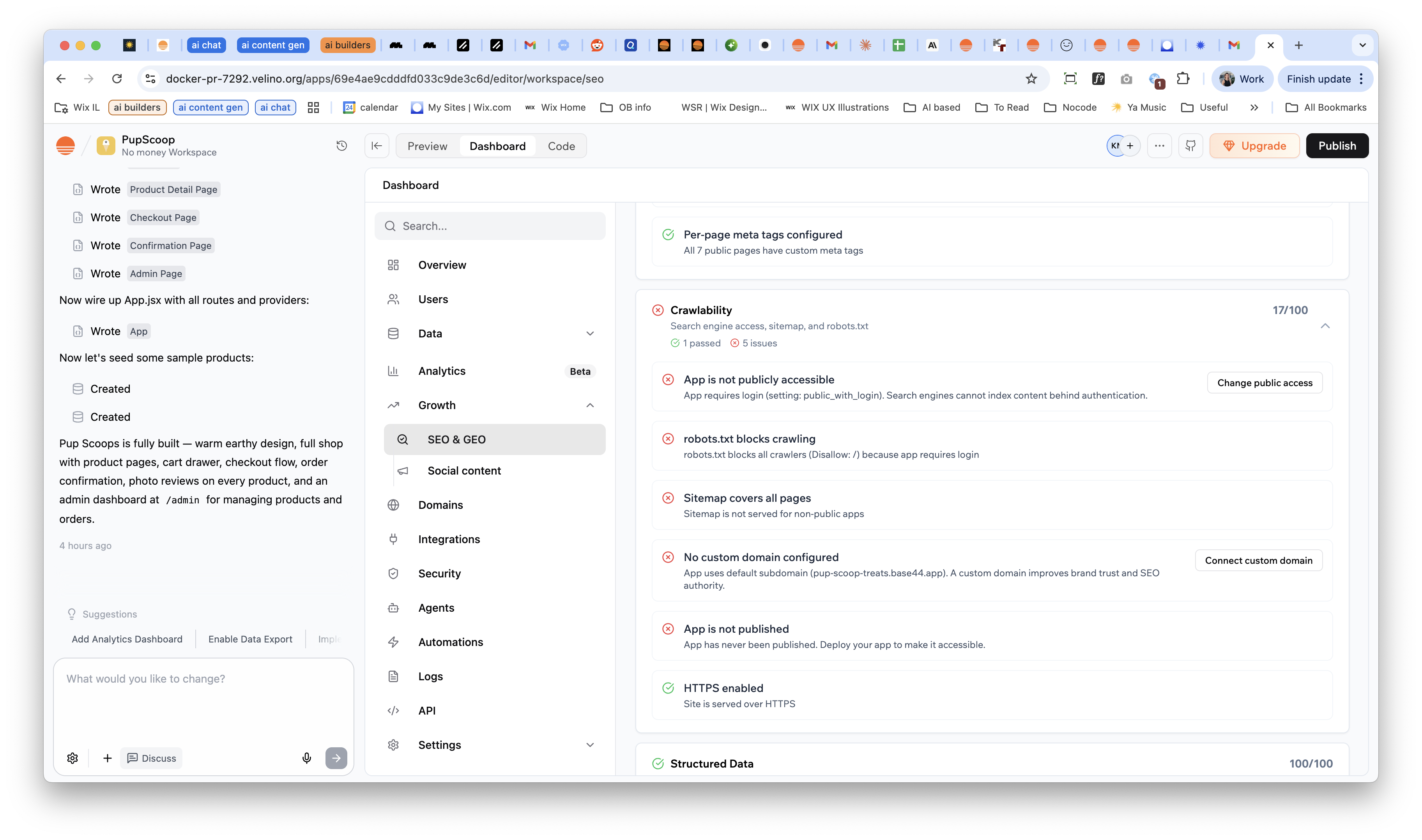The height and width of the screenshot is (840, 1422).
Task: Choose the Add Analytics Dashboard suggestion
Action: click(127, 639)
